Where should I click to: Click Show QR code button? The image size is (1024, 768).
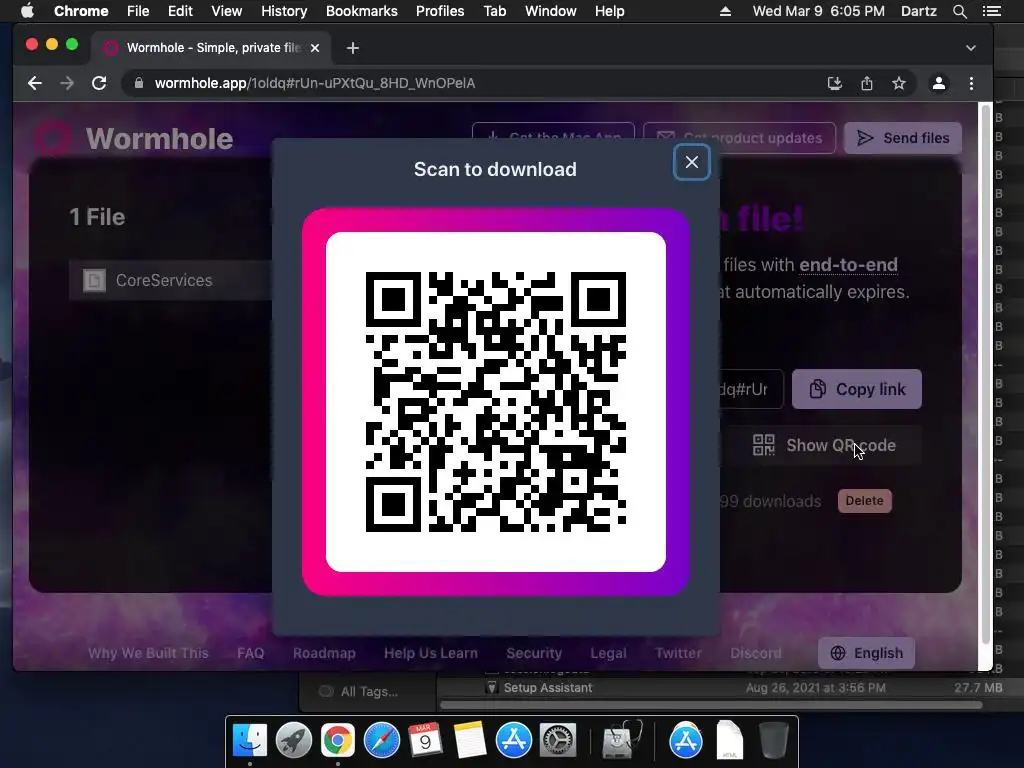pos(824,445)
